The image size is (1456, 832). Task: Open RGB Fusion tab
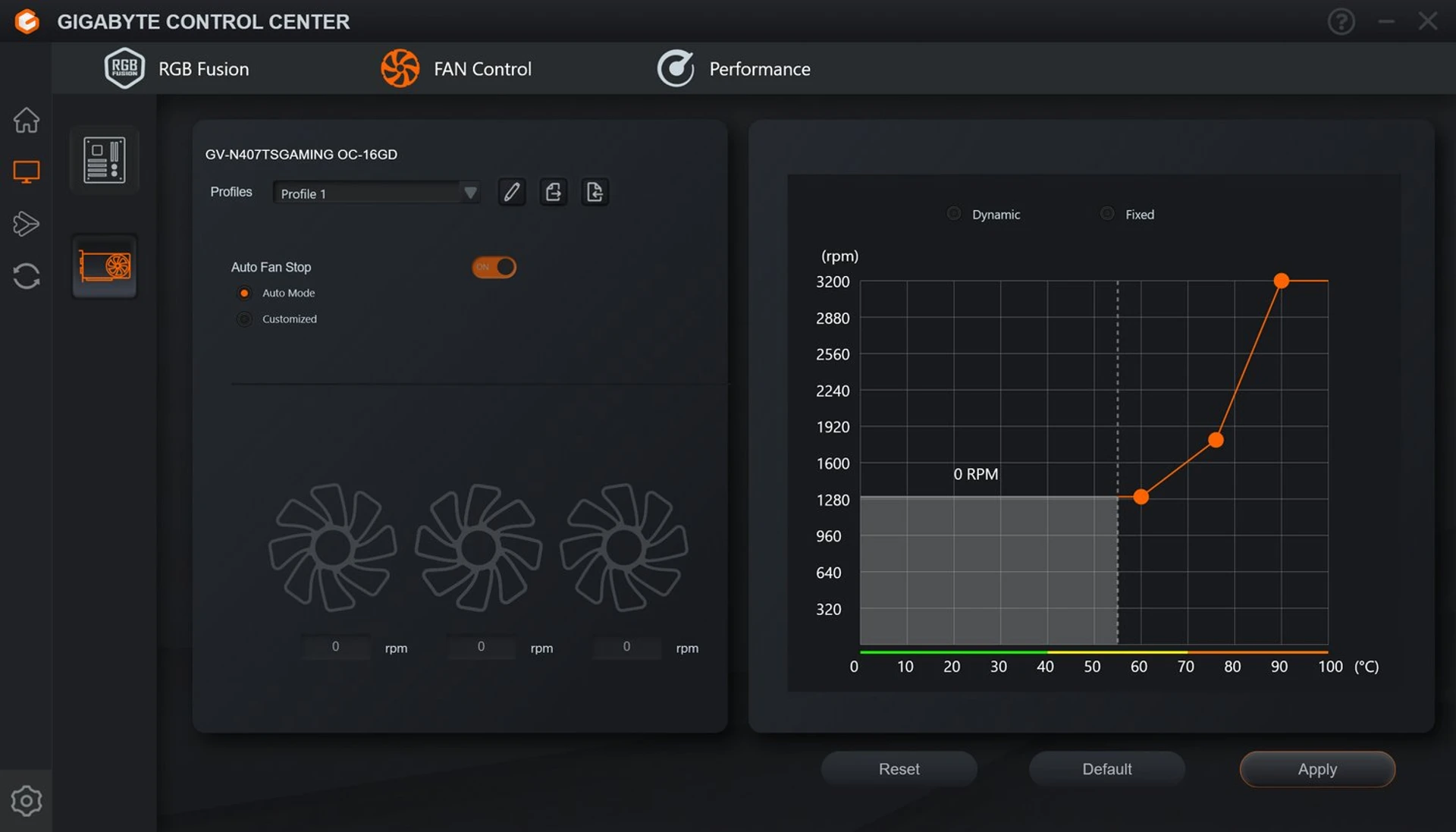[177, 68]
